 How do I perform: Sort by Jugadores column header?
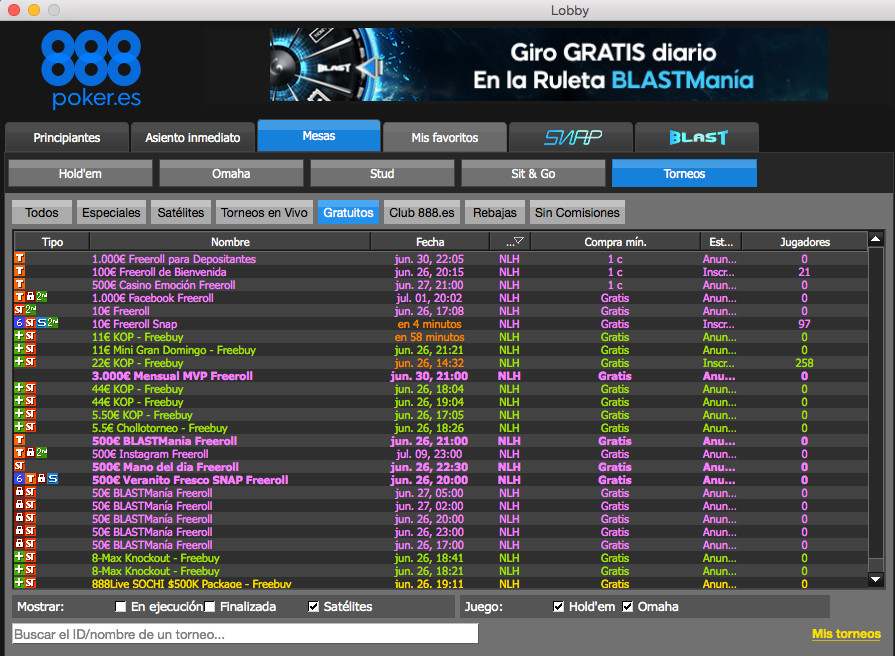click(x=804, y=242)
